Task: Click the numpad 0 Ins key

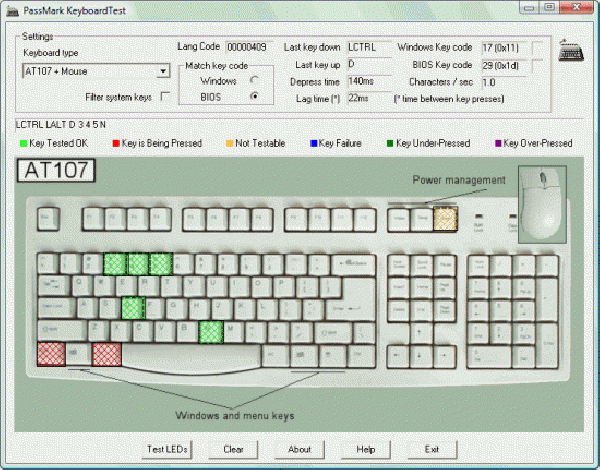Action: click(x=489, y=357)
